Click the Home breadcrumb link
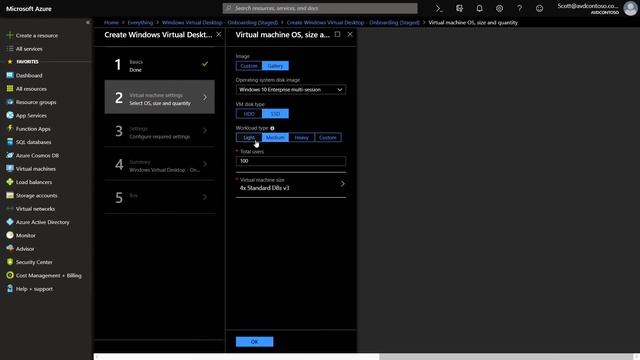The width and height of the screenshot is (640, 360). click(x=111, y=22)
